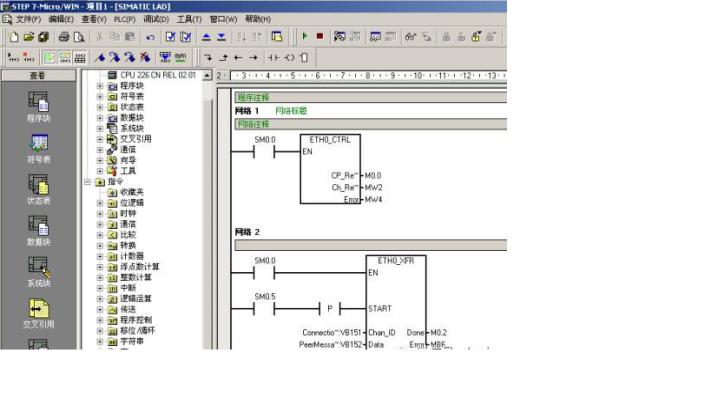Open 交叉引用 in the 查看 sidebar

39,313
